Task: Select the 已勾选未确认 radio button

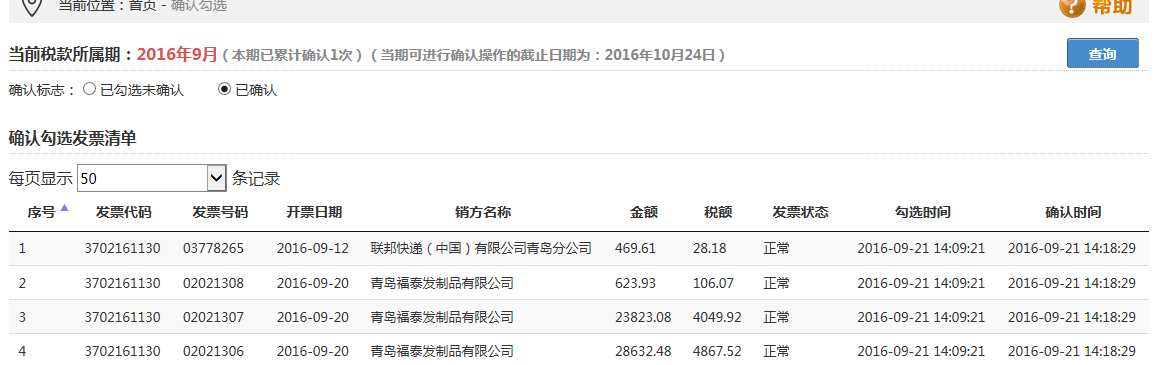Action: [89, 89]
